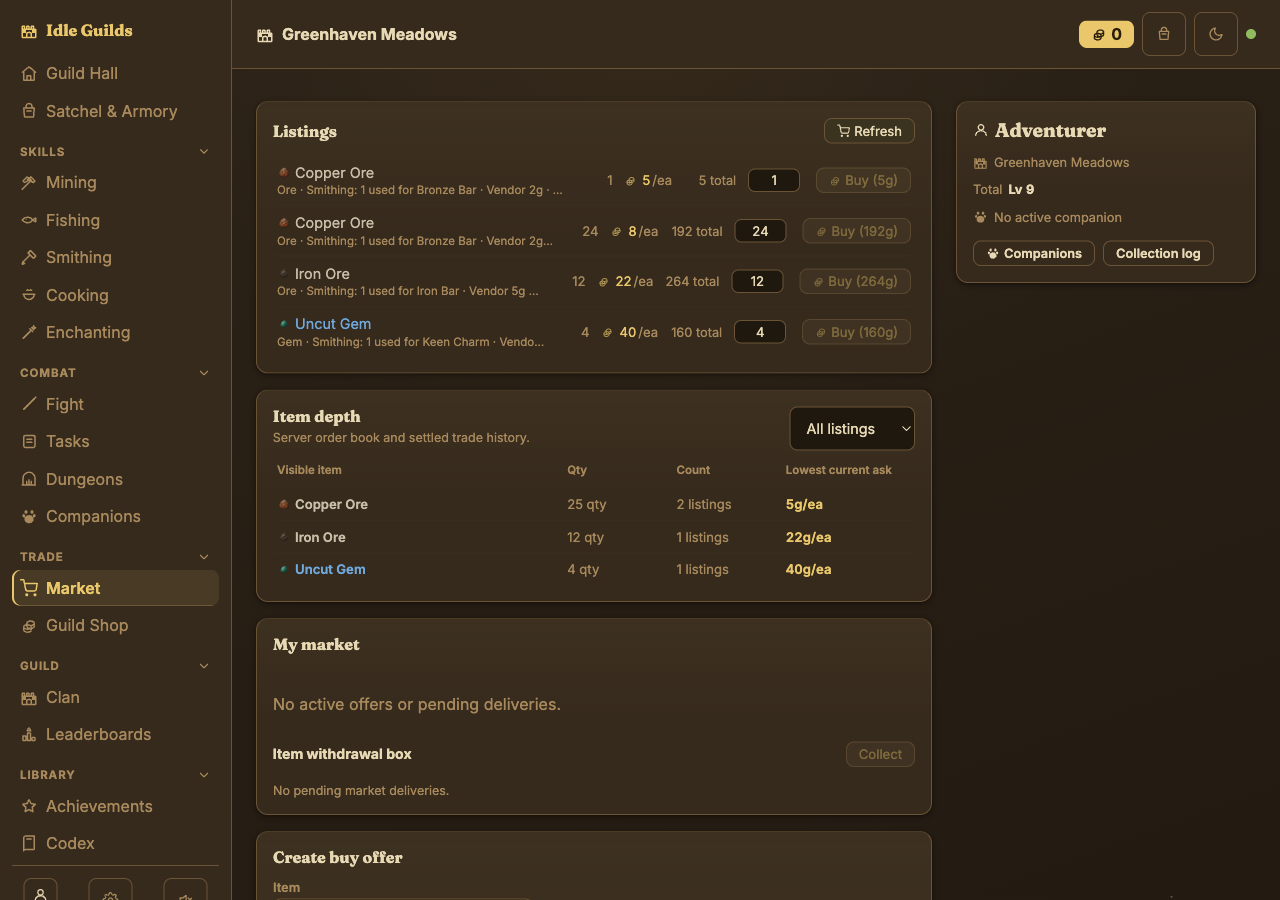This screenshot has width=1280, height=900.
Task: Open Satchel & Armory
Action: [115, 111]
